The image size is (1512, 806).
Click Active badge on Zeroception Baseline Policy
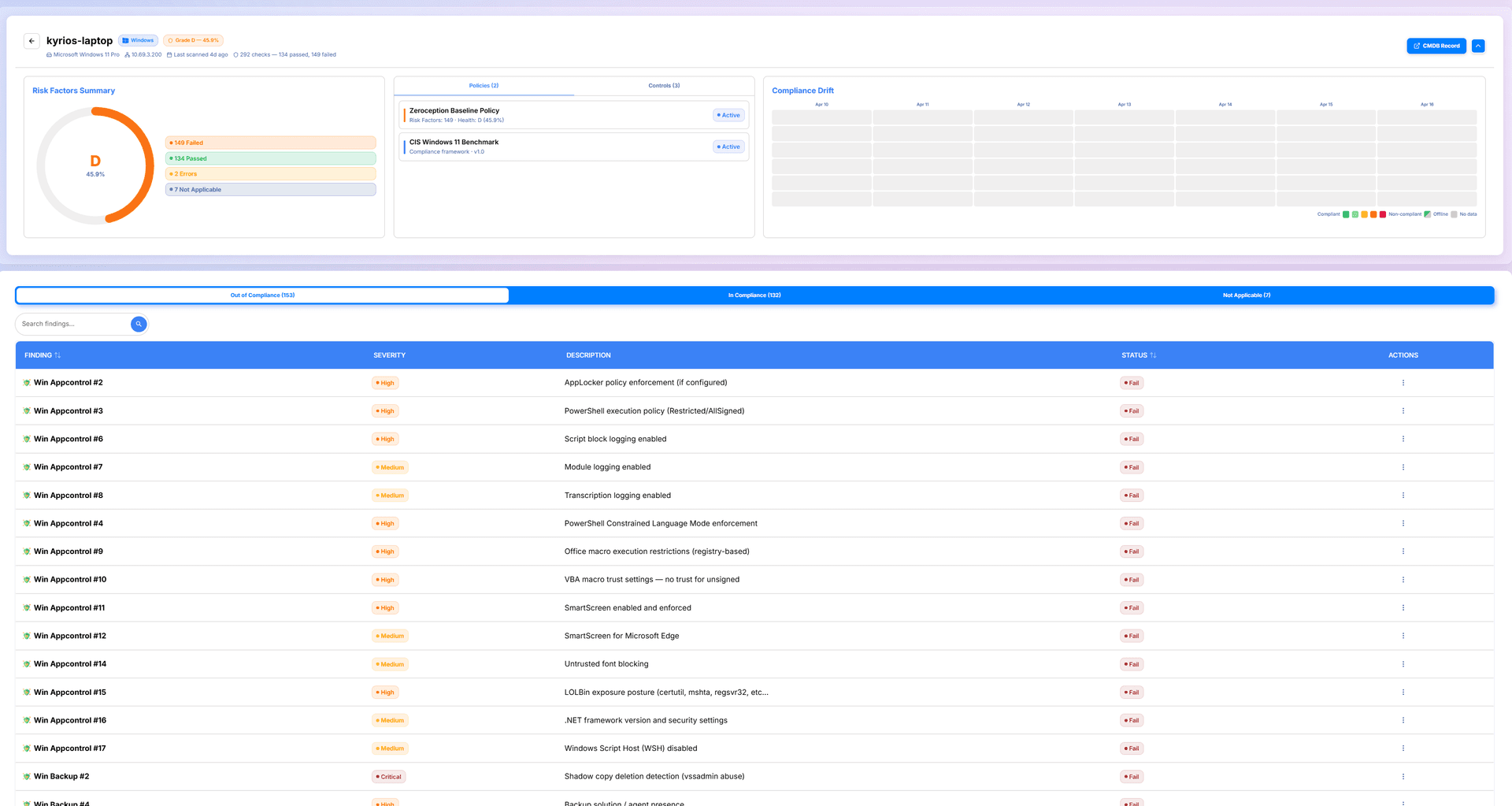click(728, 115)
